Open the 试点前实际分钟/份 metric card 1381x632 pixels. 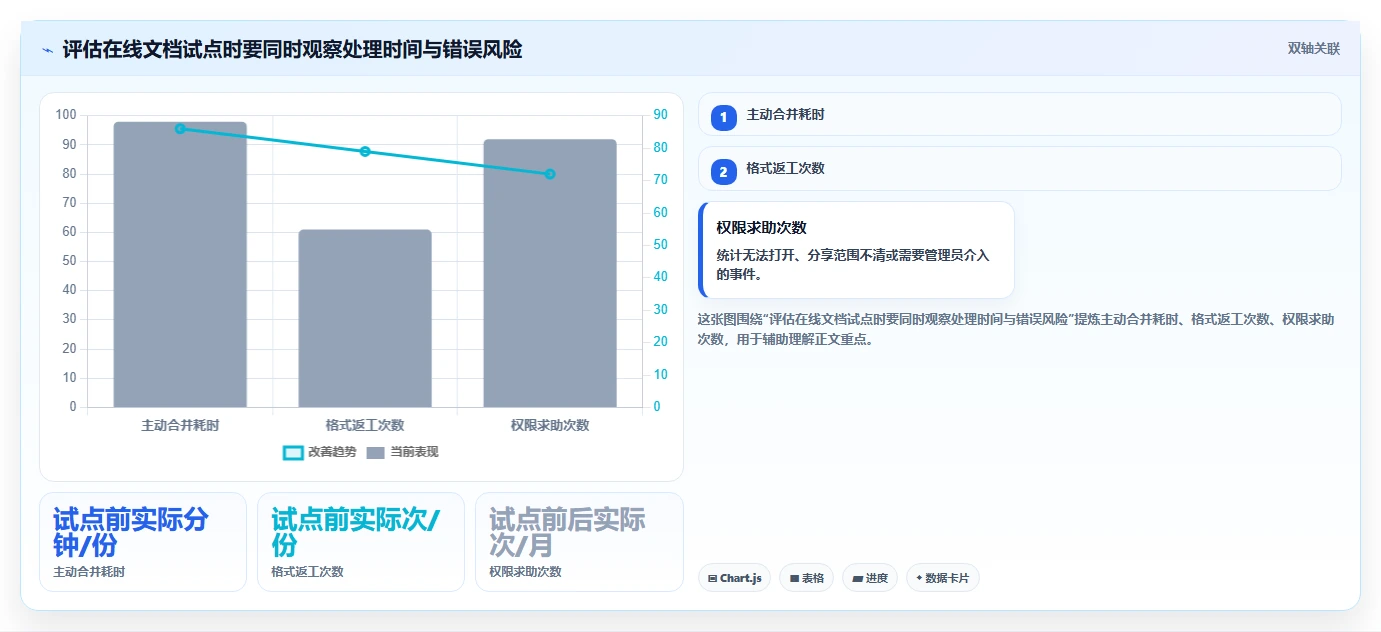click(143, 542)
